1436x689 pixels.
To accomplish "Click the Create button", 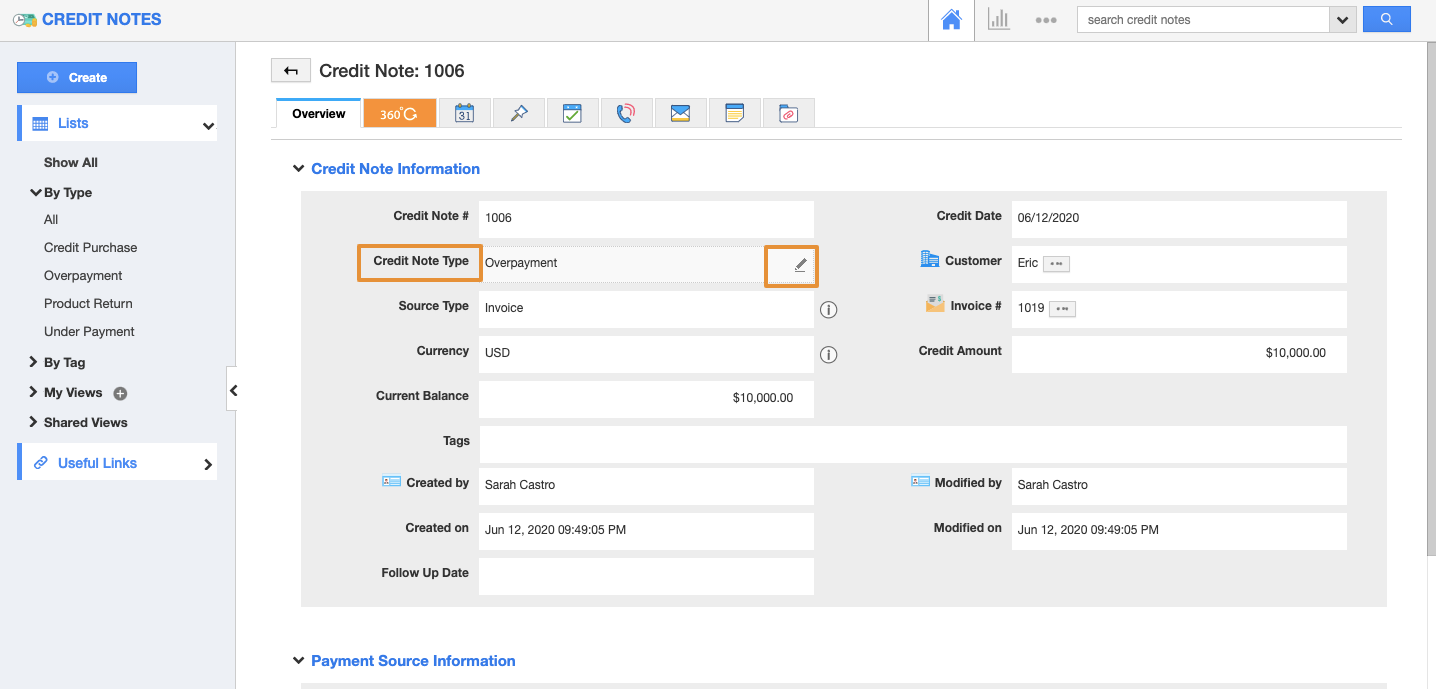I will pyautogui.click(x=77, y=78).
